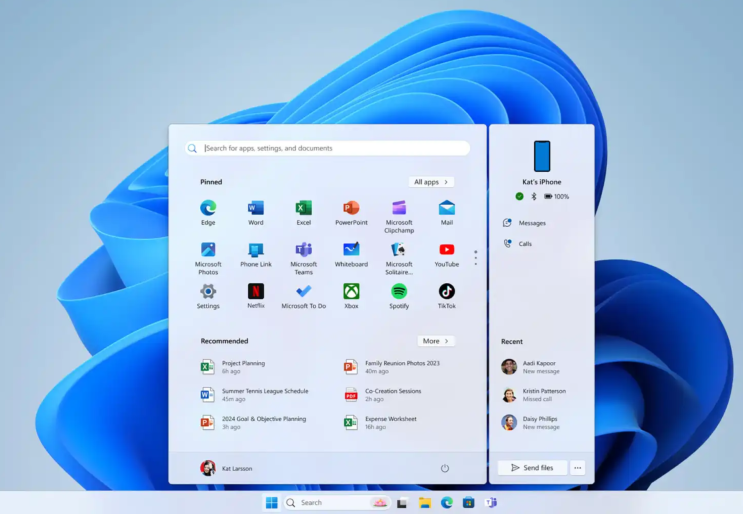Launch Netflix
Image resolution: width=743 pixels, height=514 pixels.
256,296
